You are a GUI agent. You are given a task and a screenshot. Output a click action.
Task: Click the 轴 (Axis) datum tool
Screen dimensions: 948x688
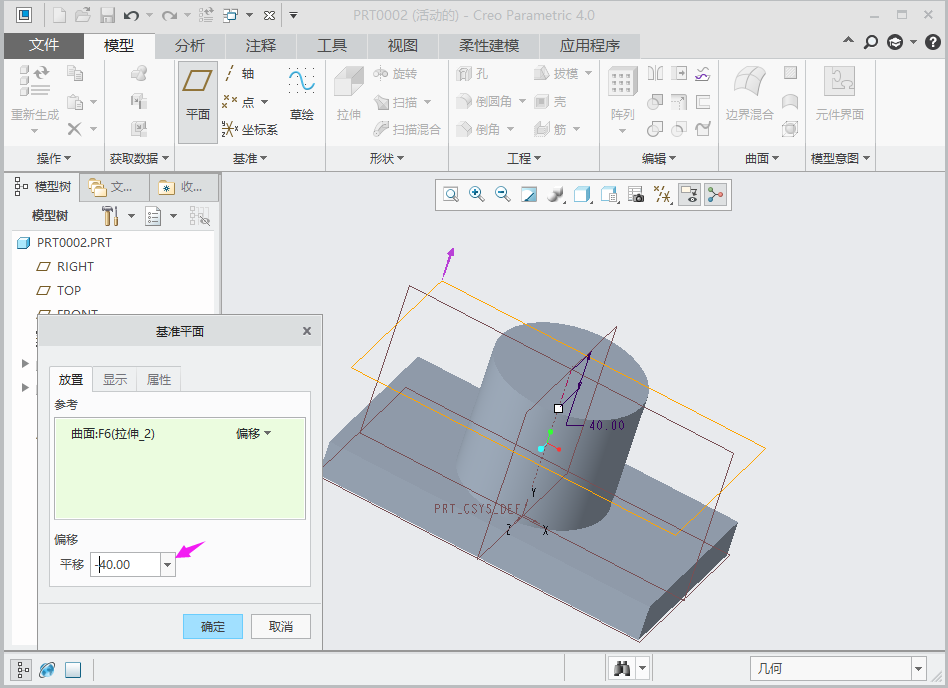tap(240, 73)
